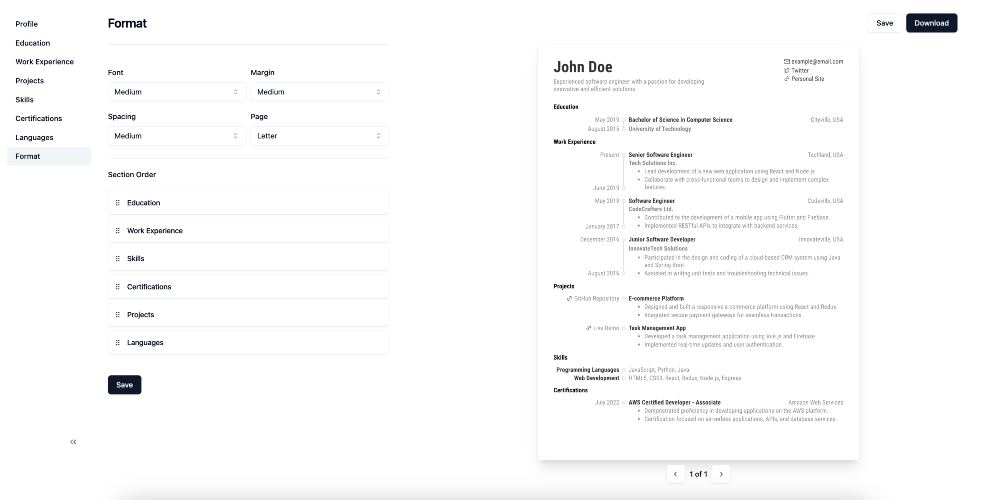The width and height of the screenshot is (989, 500).
Task: Go to next resume page arrow
Action: point(721,474)
